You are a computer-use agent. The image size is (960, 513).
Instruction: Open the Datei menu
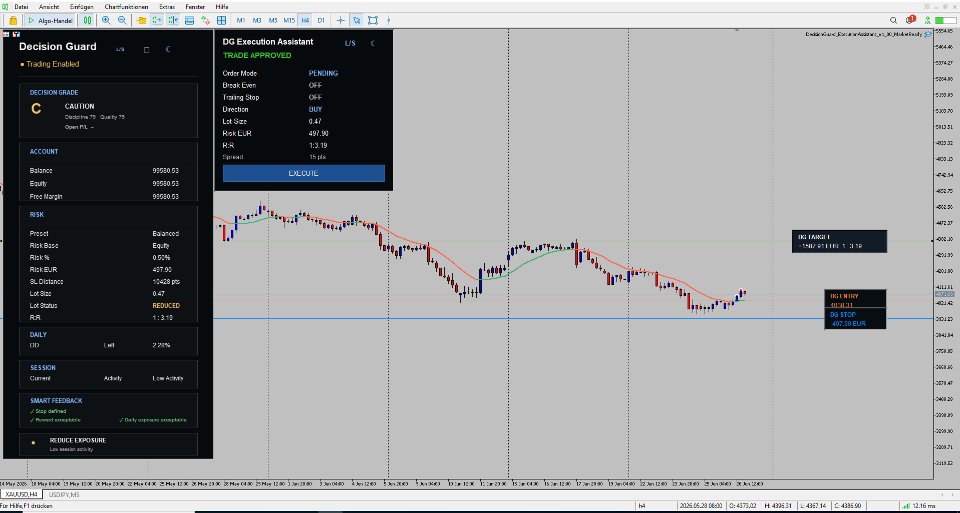(x=21, y=7)
